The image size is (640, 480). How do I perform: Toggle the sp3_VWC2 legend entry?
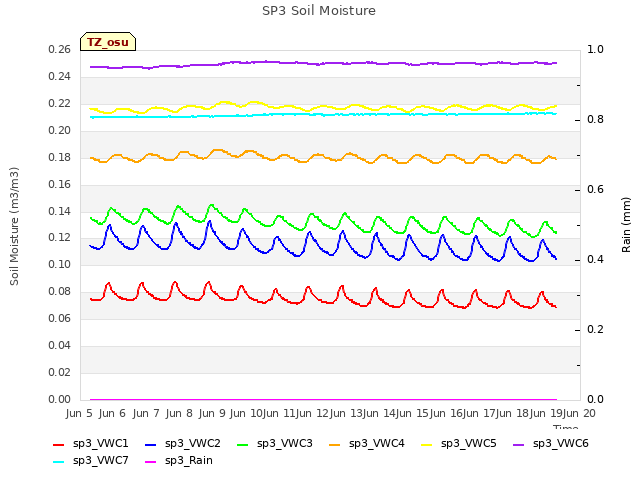tap(182, 444)
